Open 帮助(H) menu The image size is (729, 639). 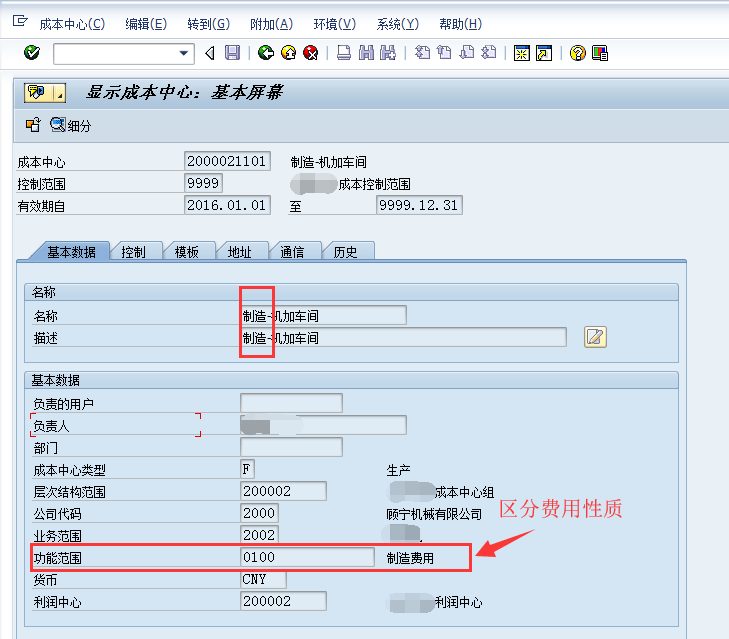pos(461,24)
